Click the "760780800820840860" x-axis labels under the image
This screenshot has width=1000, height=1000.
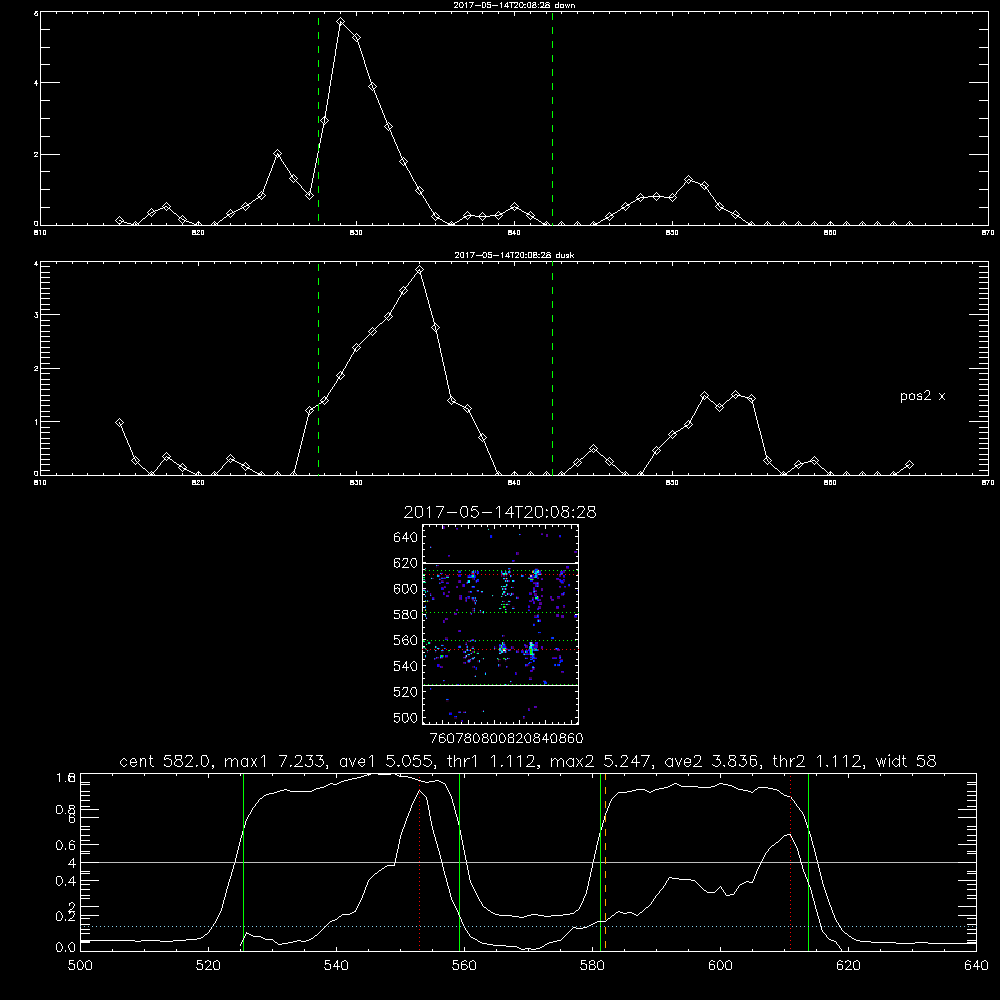pos(506,738)
